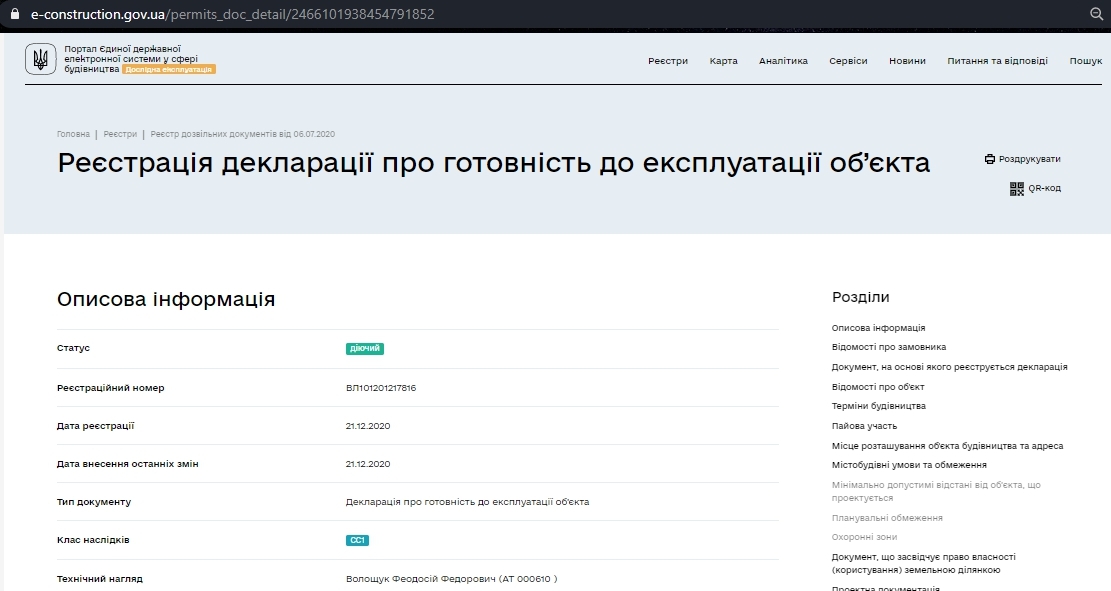
Task: Jump to Документ, що засвідчує право власності
Action: point(923,563)
